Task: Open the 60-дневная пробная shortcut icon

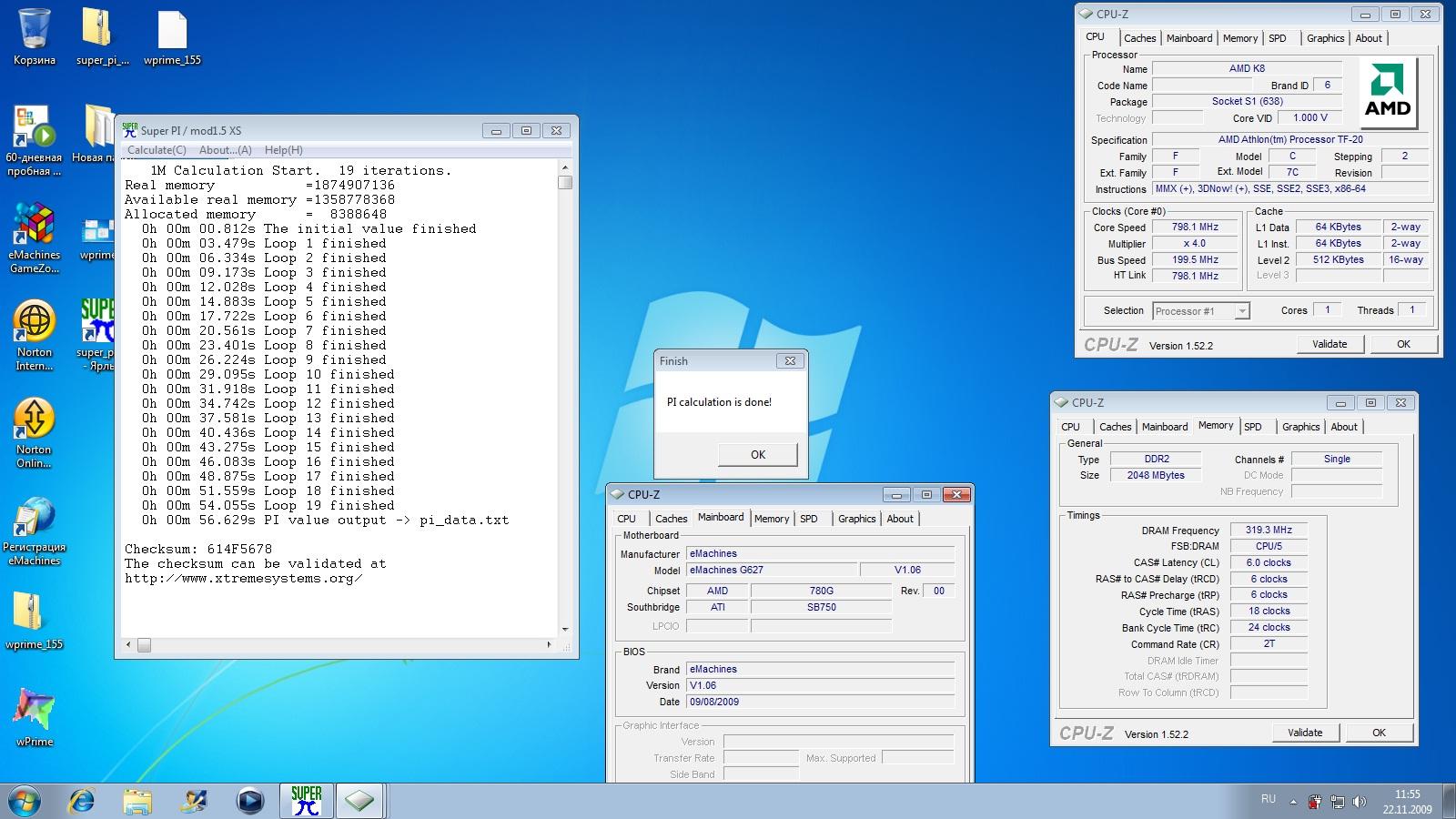Action: tap(35, 139)
